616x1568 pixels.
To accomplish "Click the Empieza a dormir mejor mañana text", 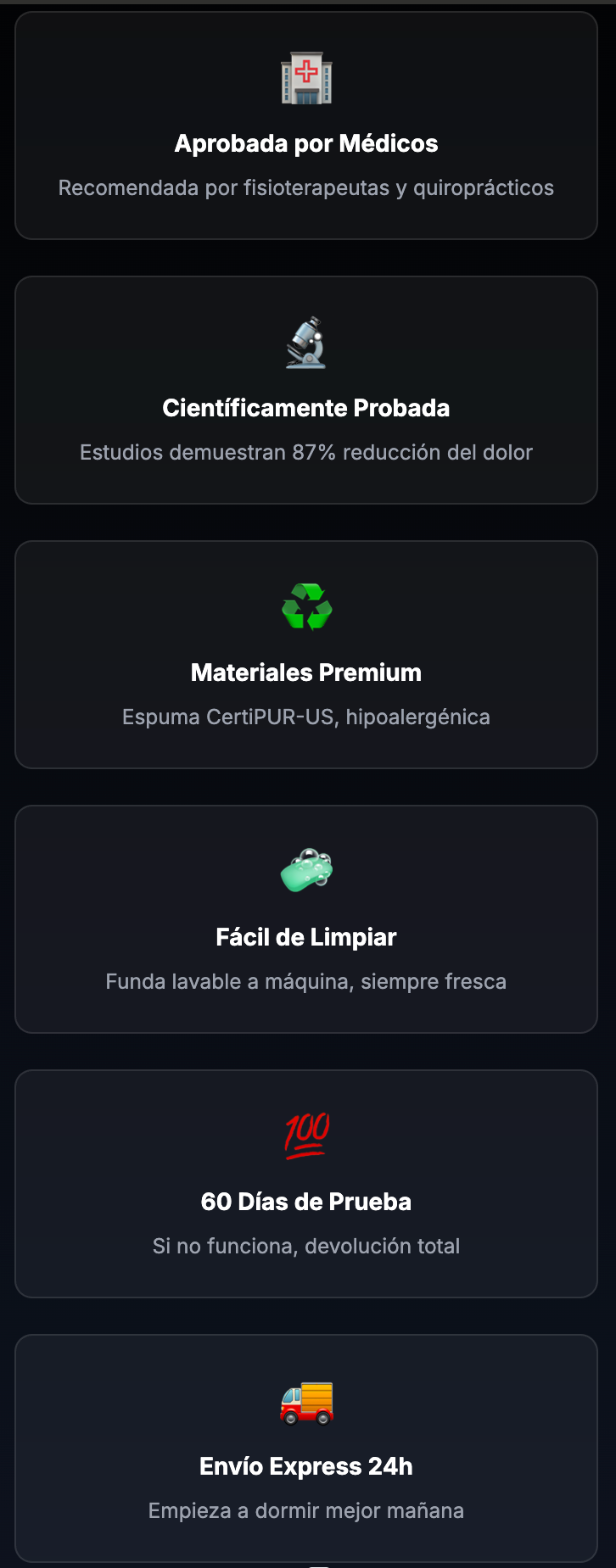I will tap(306, 1510).
